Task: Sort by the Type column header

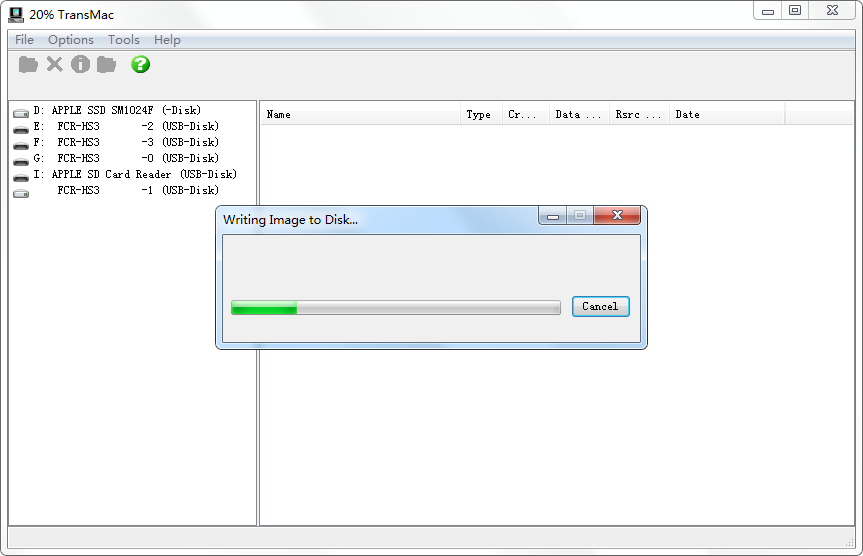Action: (x=481, y=115)
